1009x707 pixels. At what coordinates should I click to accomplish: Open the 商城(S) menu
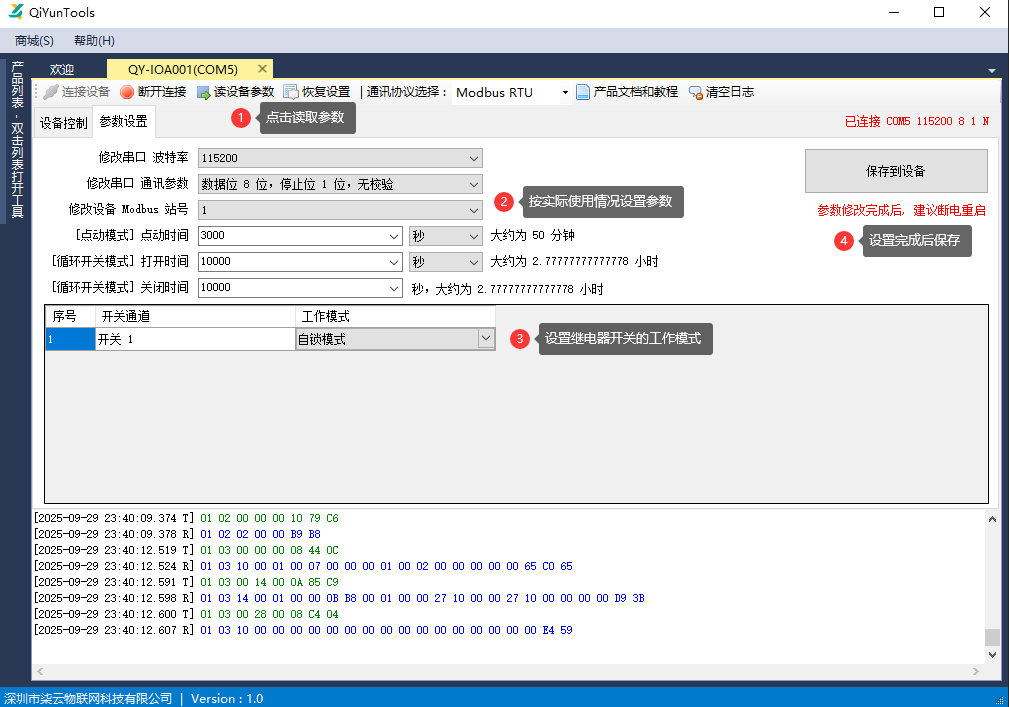click(x=34, y=41)
